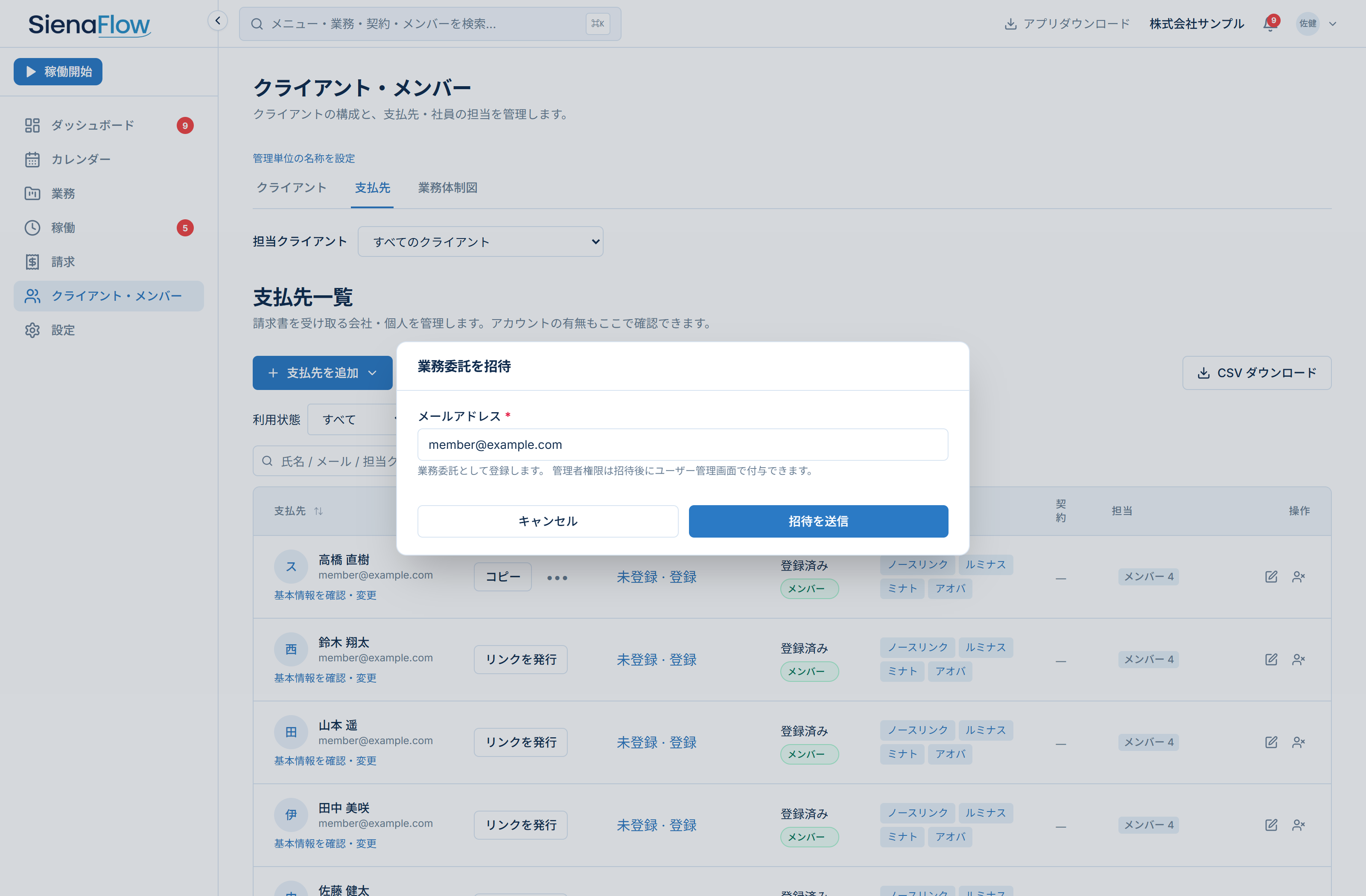The height and width of the screenshot is (896, 1366).
Task: Click ルミナス tag in 田中 美咲 row
Action: point(986,813)
